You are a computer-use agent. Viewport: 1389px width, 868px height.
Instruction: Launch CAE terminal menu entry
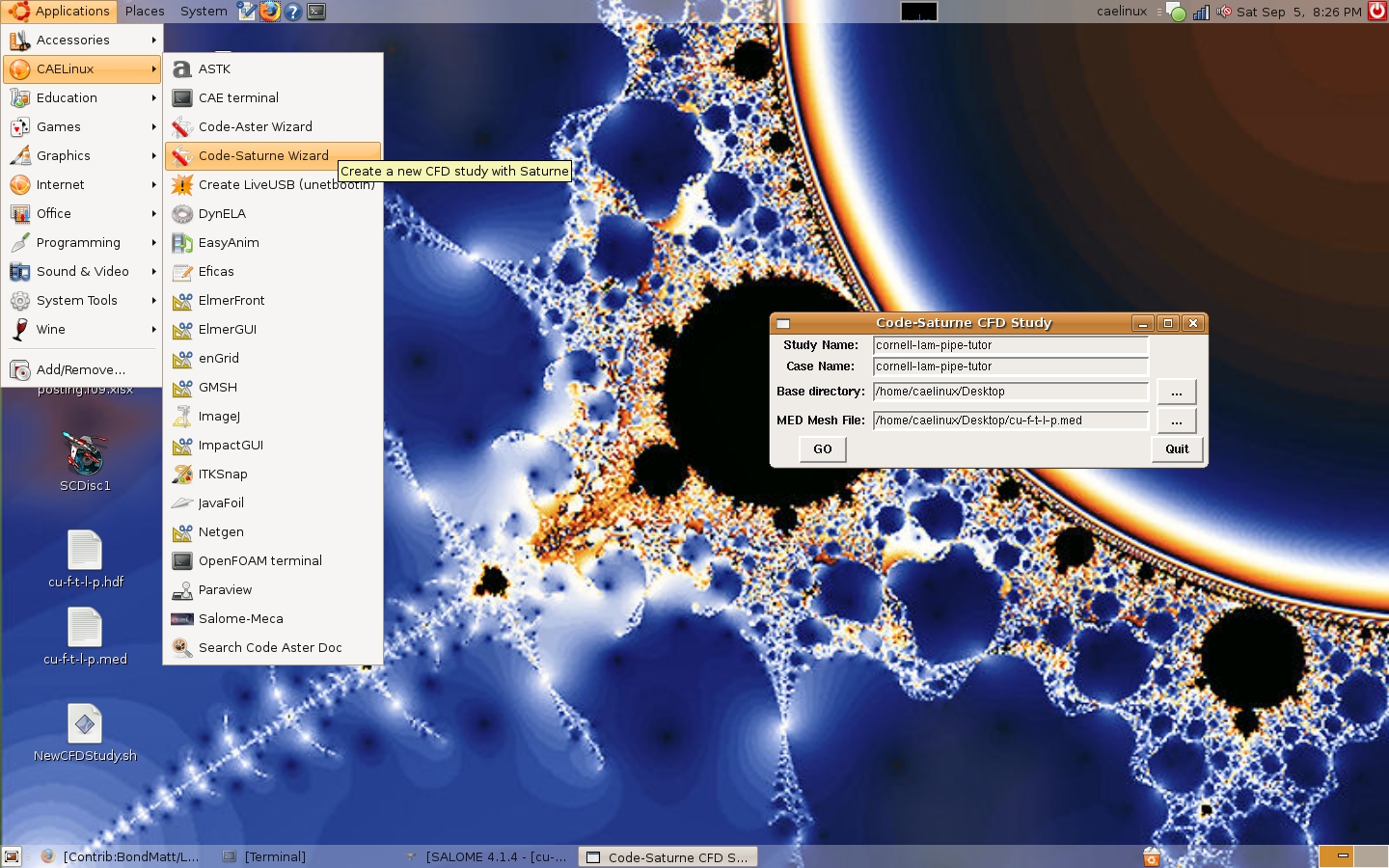[x=273, y=97]
